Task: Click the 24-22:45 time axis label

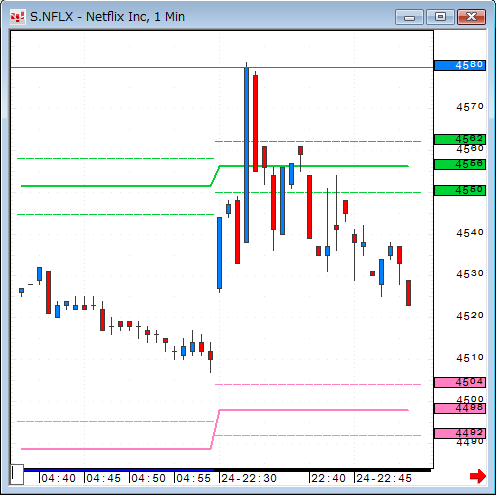Action: tap(384, 478)
